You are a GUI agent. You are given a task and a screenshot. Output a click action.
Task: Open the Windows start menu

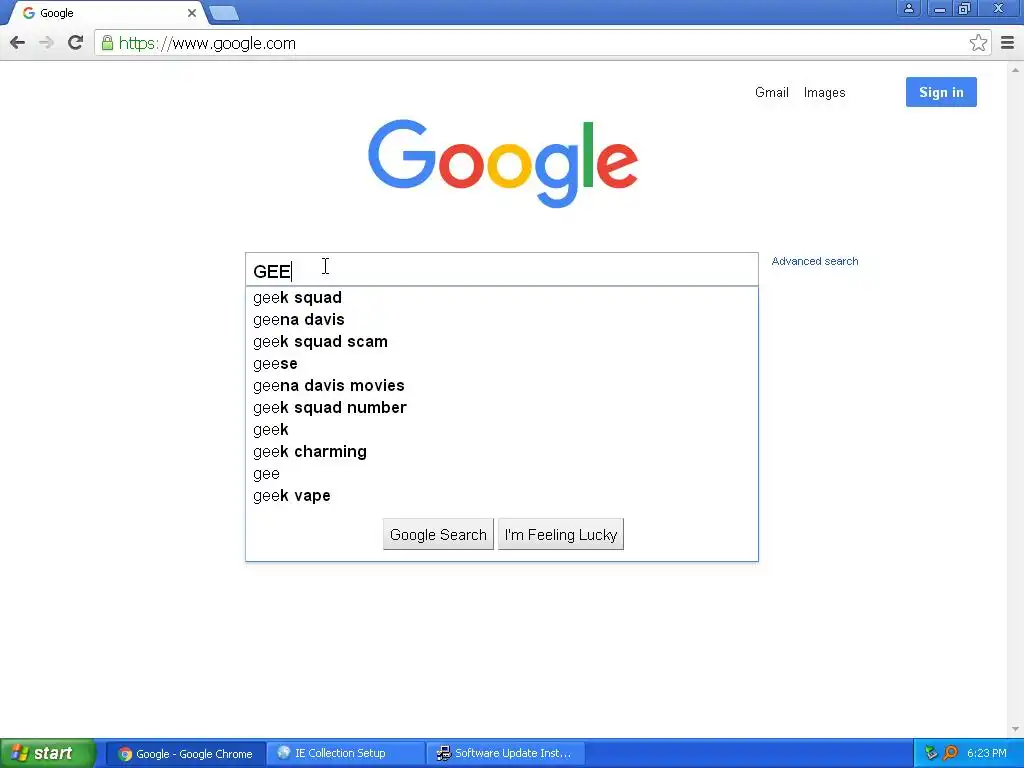click(x=47, y=754)
